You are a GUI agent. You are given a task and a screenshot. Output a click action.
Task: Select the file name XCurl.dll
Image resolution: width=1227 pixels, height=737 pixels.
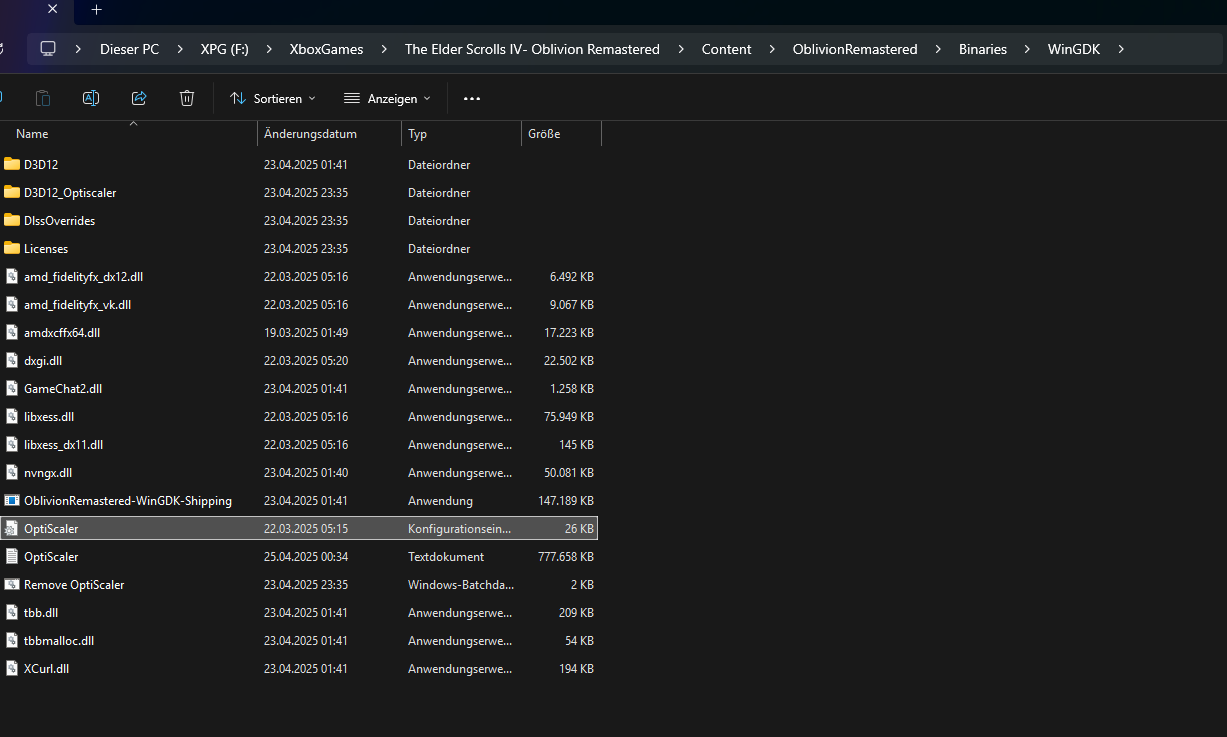(46, 668)
